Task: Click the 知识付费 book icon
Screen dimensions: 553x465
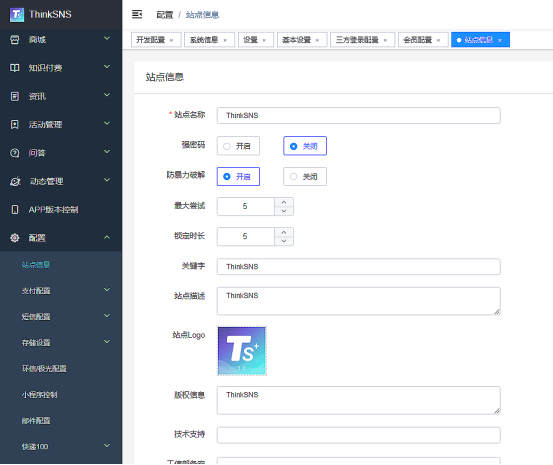Action: 15,68
